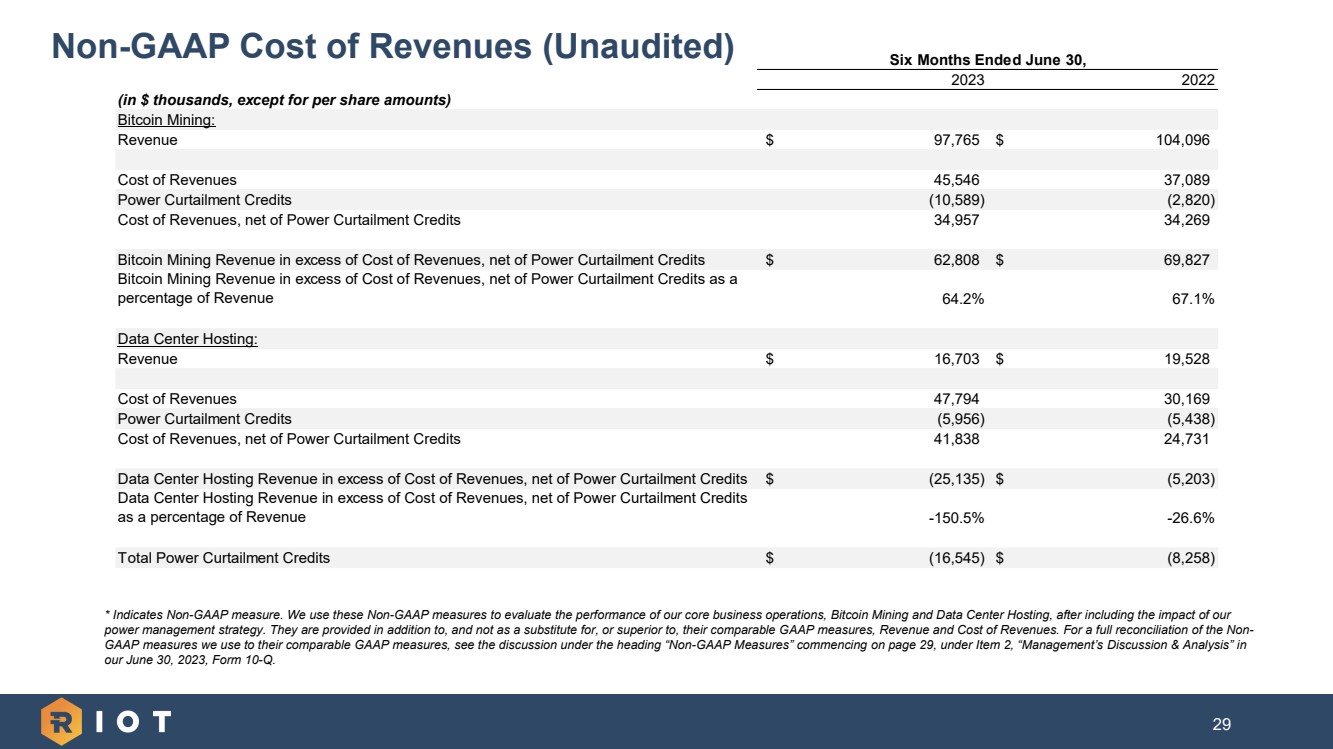Screen dimensions: 1333x749
Task: Click the -26.6% percentage figure
Action: point(1192,518)
